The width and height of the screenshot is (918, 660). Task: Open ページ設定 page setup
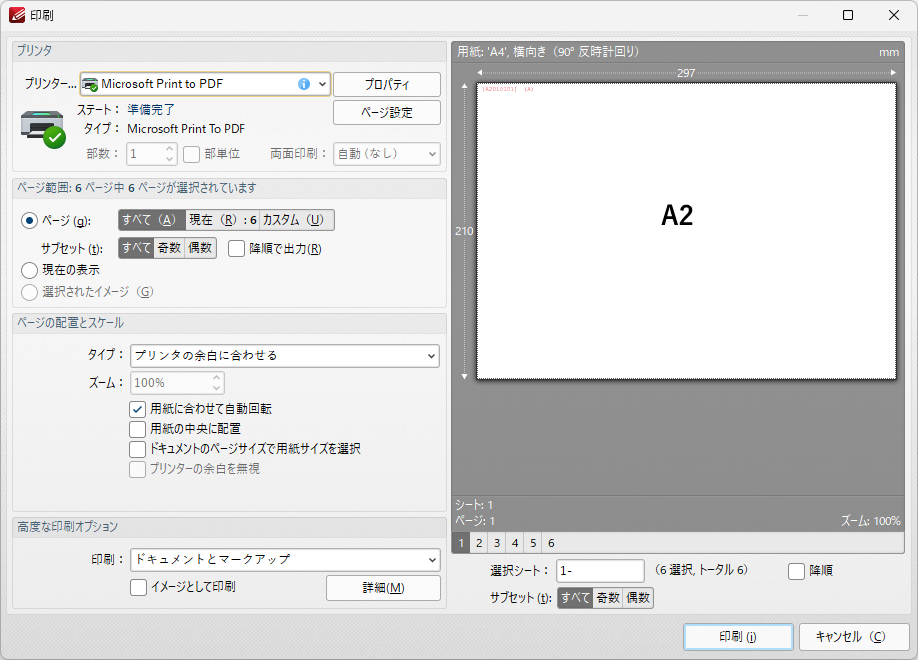[386, 112]
